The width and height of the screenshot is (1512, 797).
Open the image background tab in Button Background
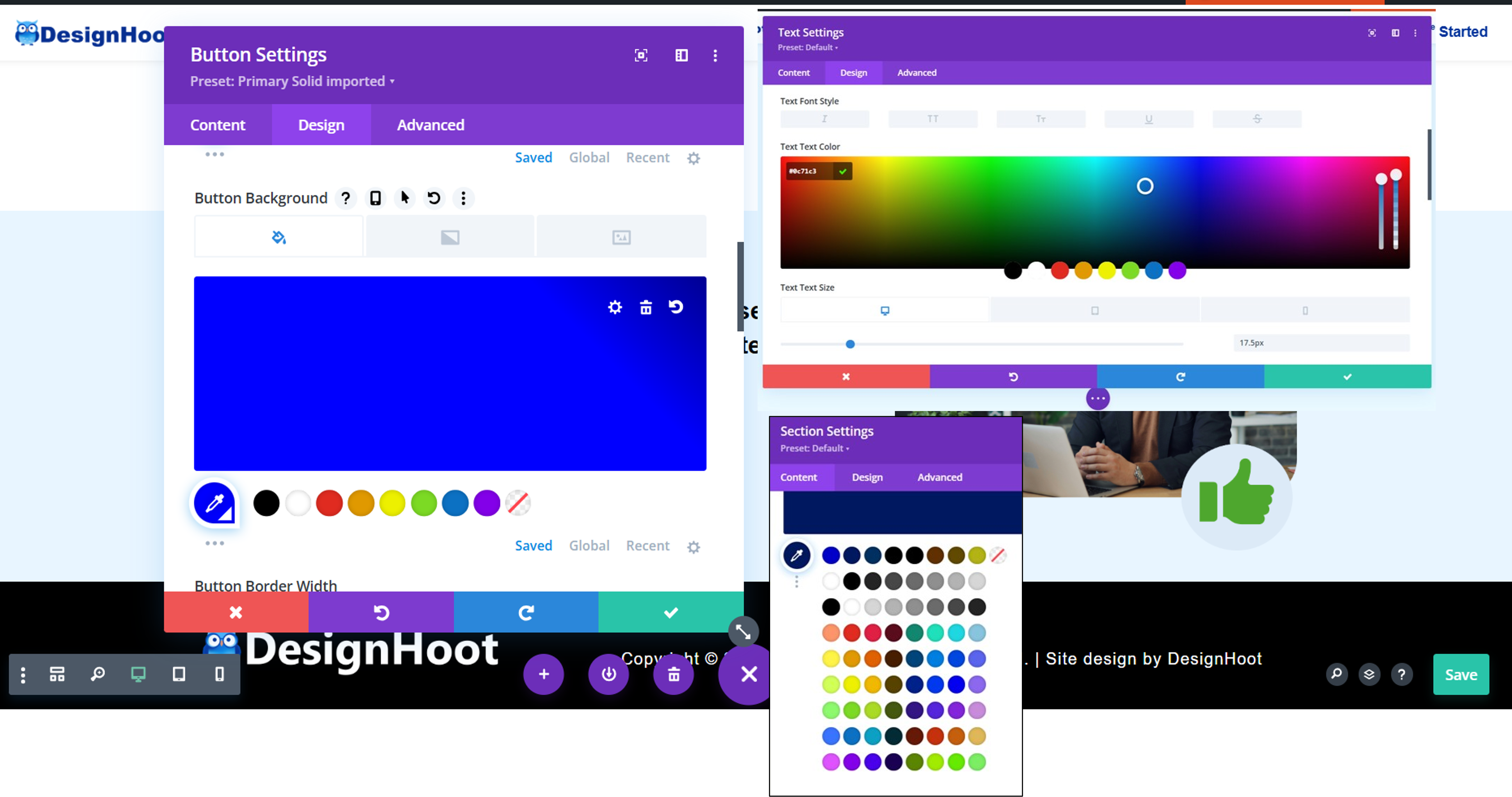pyautogui.click(x=621, y=237)
